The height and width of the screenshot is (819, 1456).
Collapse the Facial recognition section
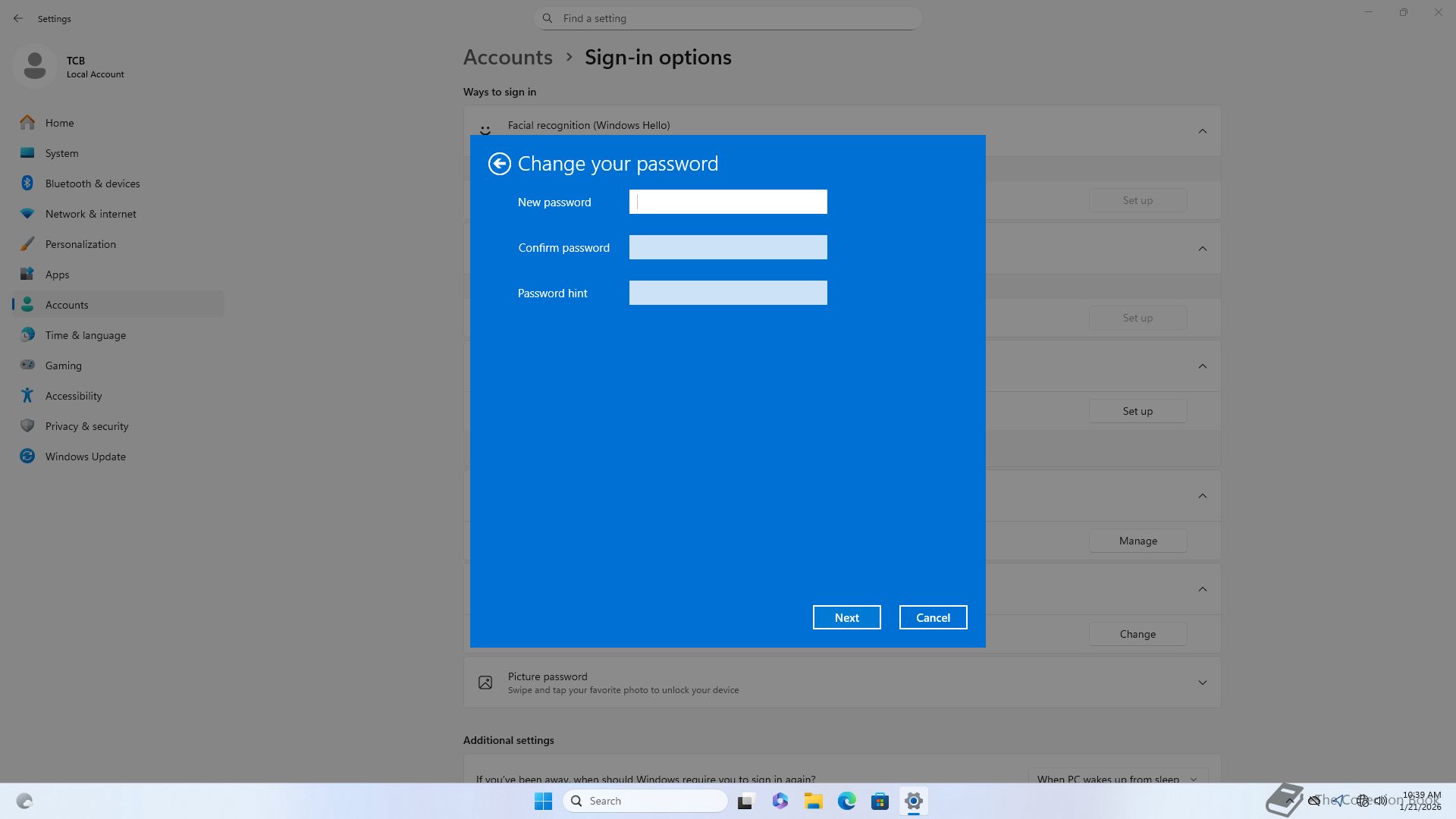point(1202,131)
